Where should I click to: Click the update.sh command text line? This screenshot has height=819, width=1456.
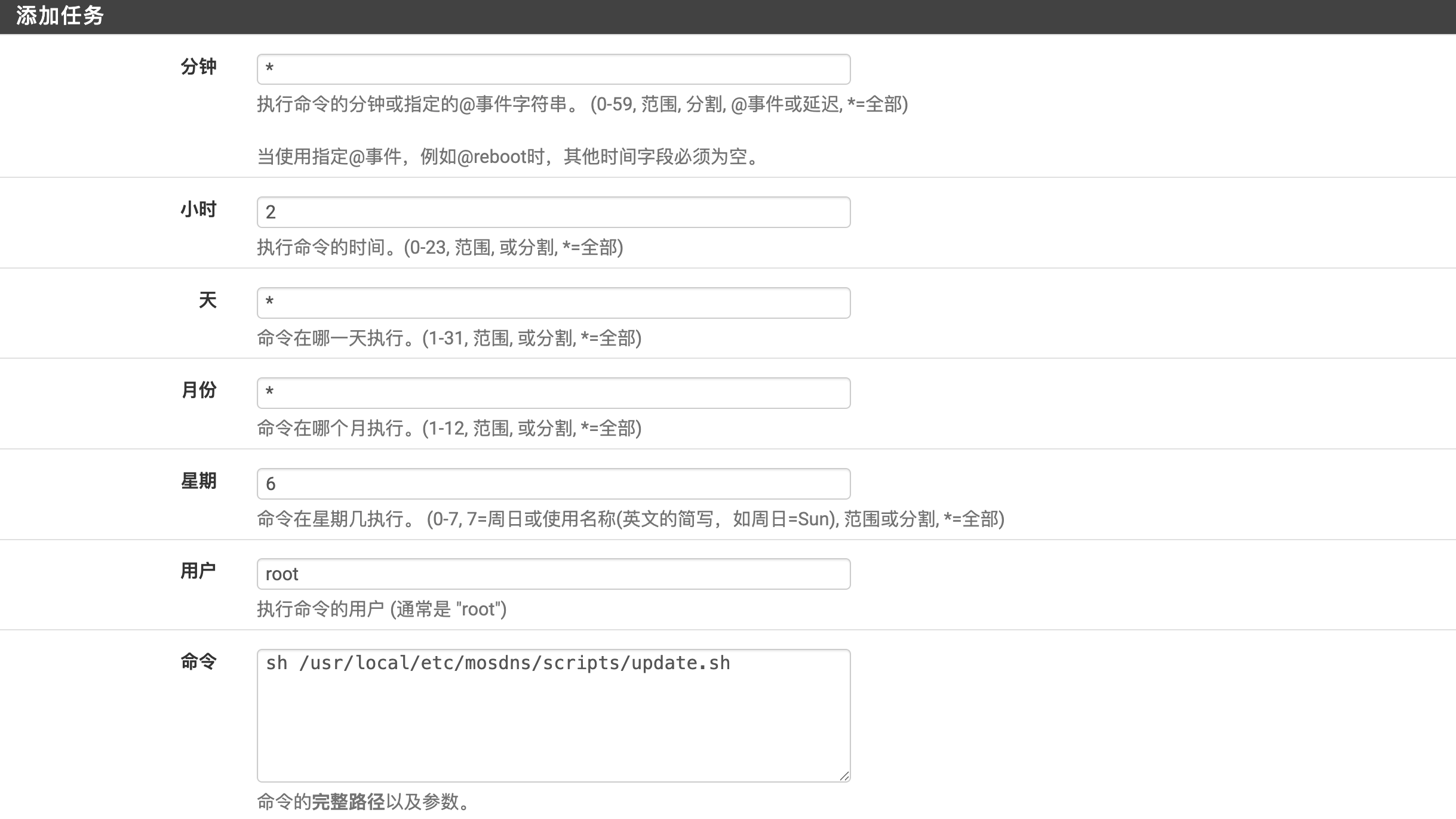coord(497,663)
